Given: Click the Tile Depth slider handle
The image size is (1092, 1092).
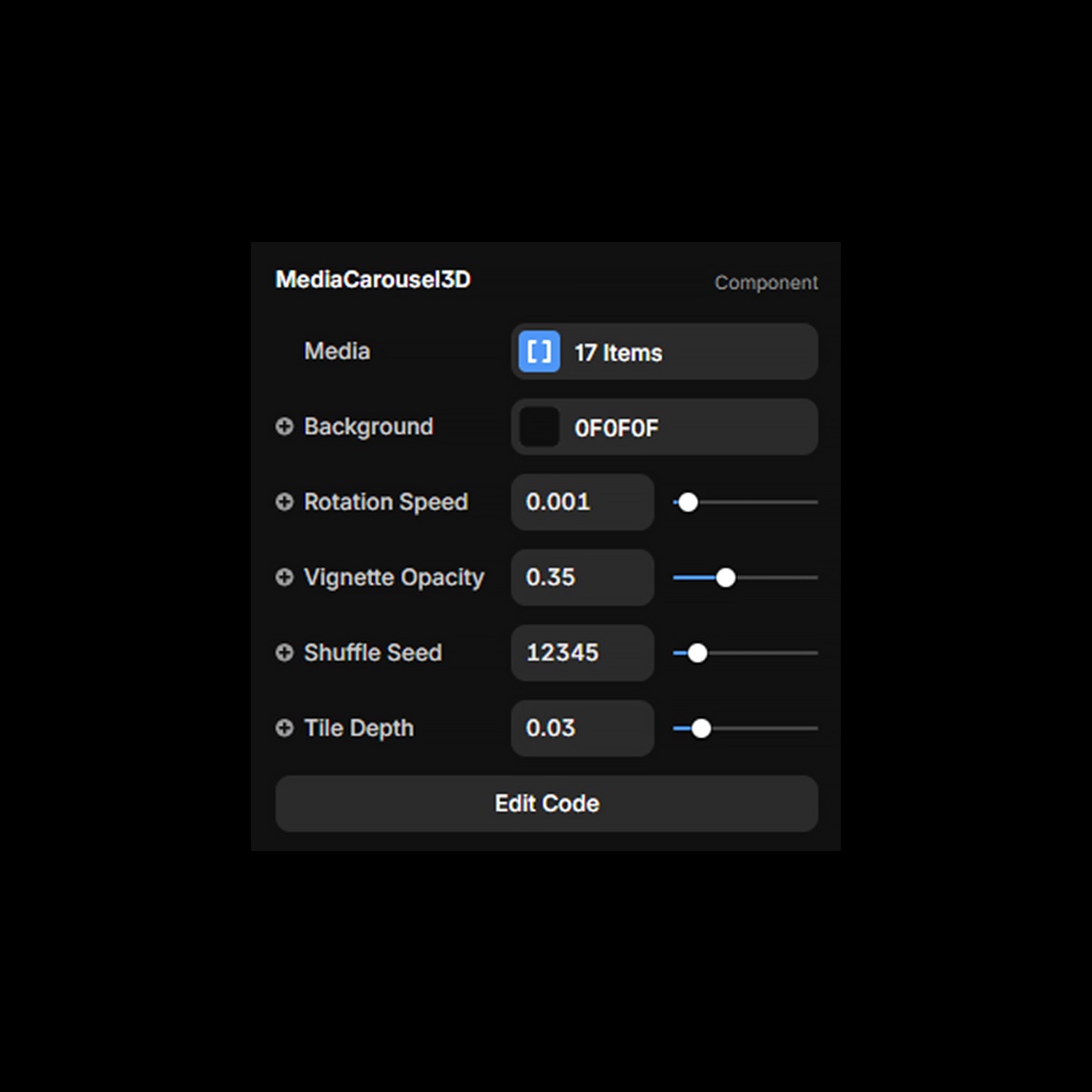Looking at the screenshot, I should click(x=701, y=729).
